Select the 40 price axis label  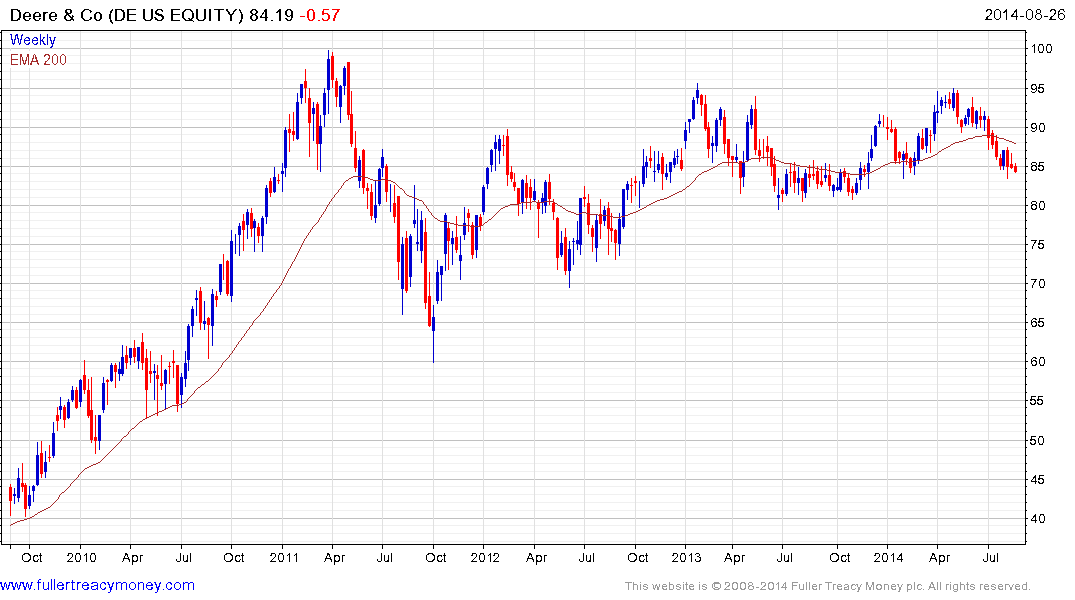(1038, 519)
